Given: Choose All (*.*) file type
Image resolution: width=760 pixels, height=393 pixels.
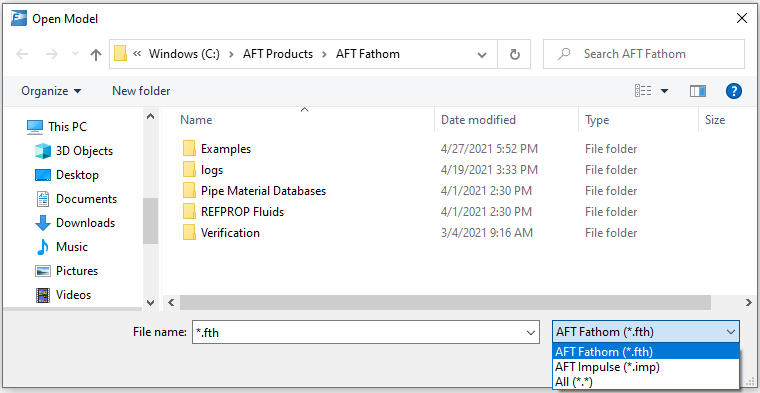Looking at the screenshot, I should click(646, 382).
